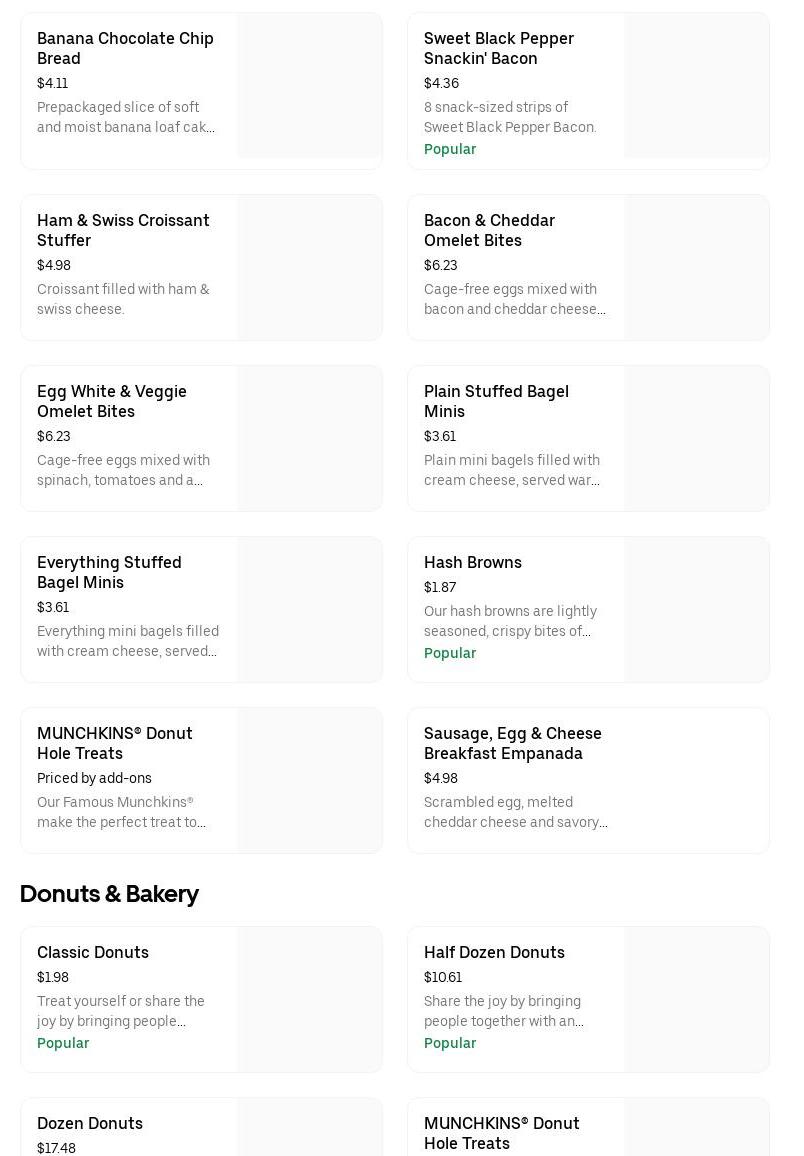This screenshot has width=804, height=1156.
Task: Open Plain Stuffed Bagel Minis item
Action: 496,401
